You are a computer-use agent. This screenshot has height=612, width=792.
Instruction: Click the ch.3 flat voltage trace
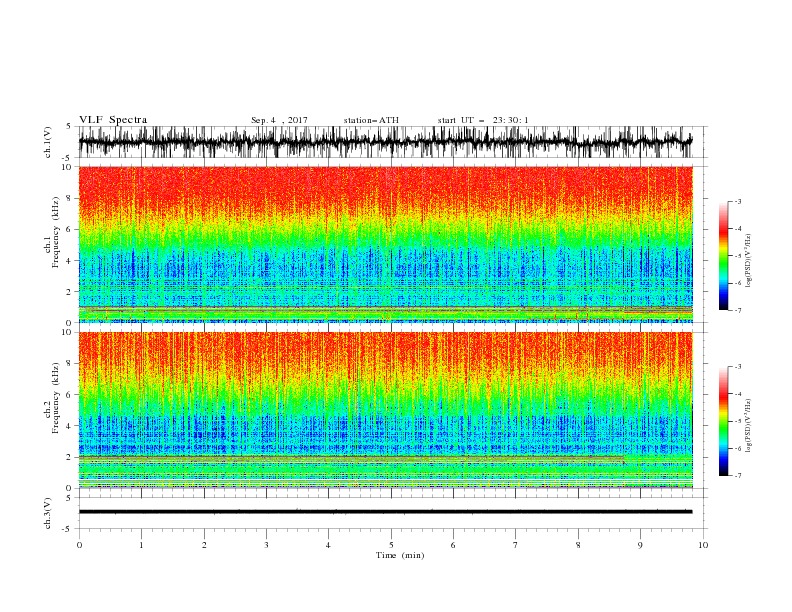tap(385, 512)
